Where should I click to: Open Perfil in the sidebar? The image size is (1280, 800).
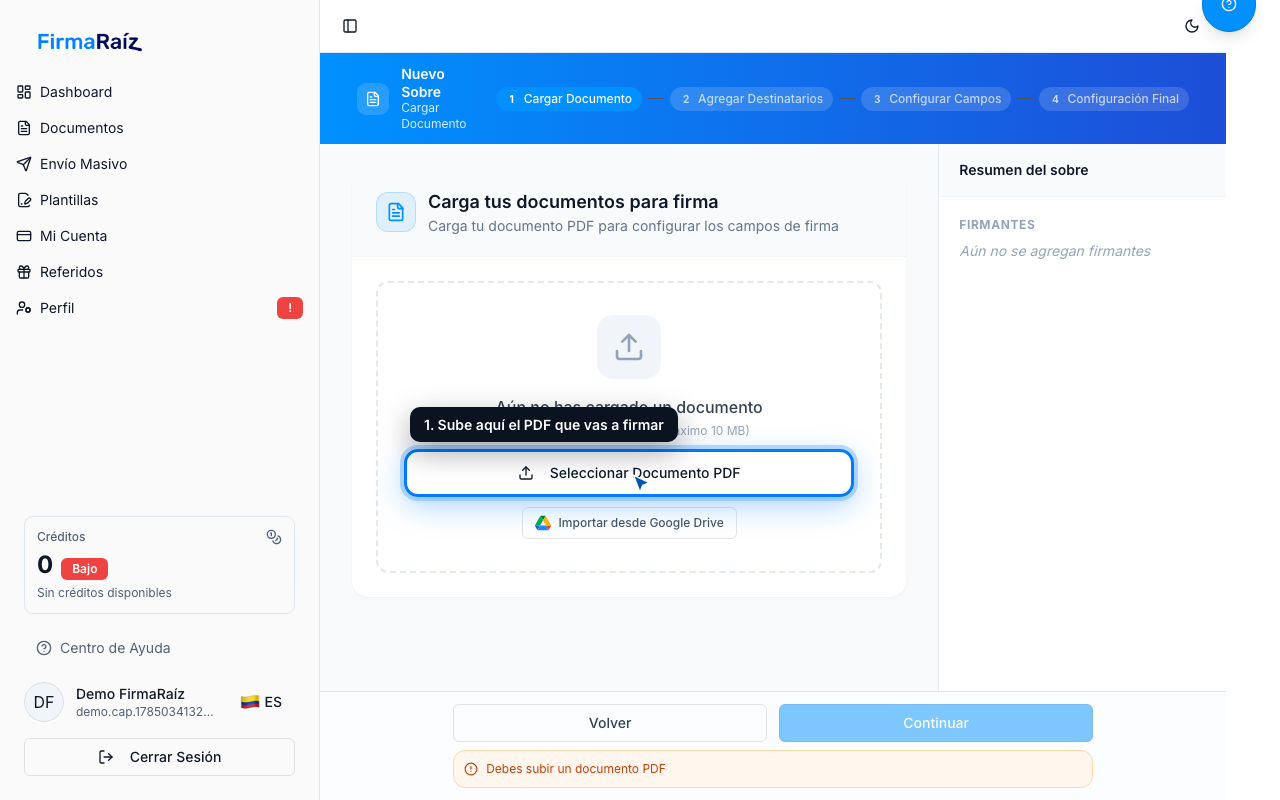160,308
